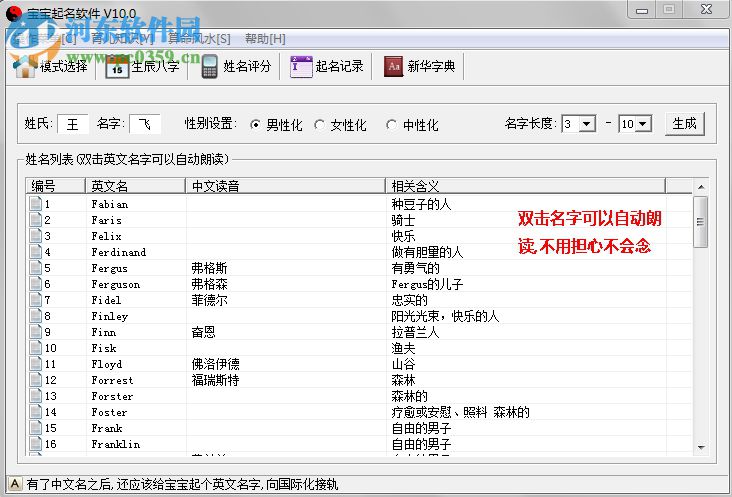The image size is (732, 497).
Task: Click the document icon for row 11 Floyd
Action: click(x=35, y=364)
